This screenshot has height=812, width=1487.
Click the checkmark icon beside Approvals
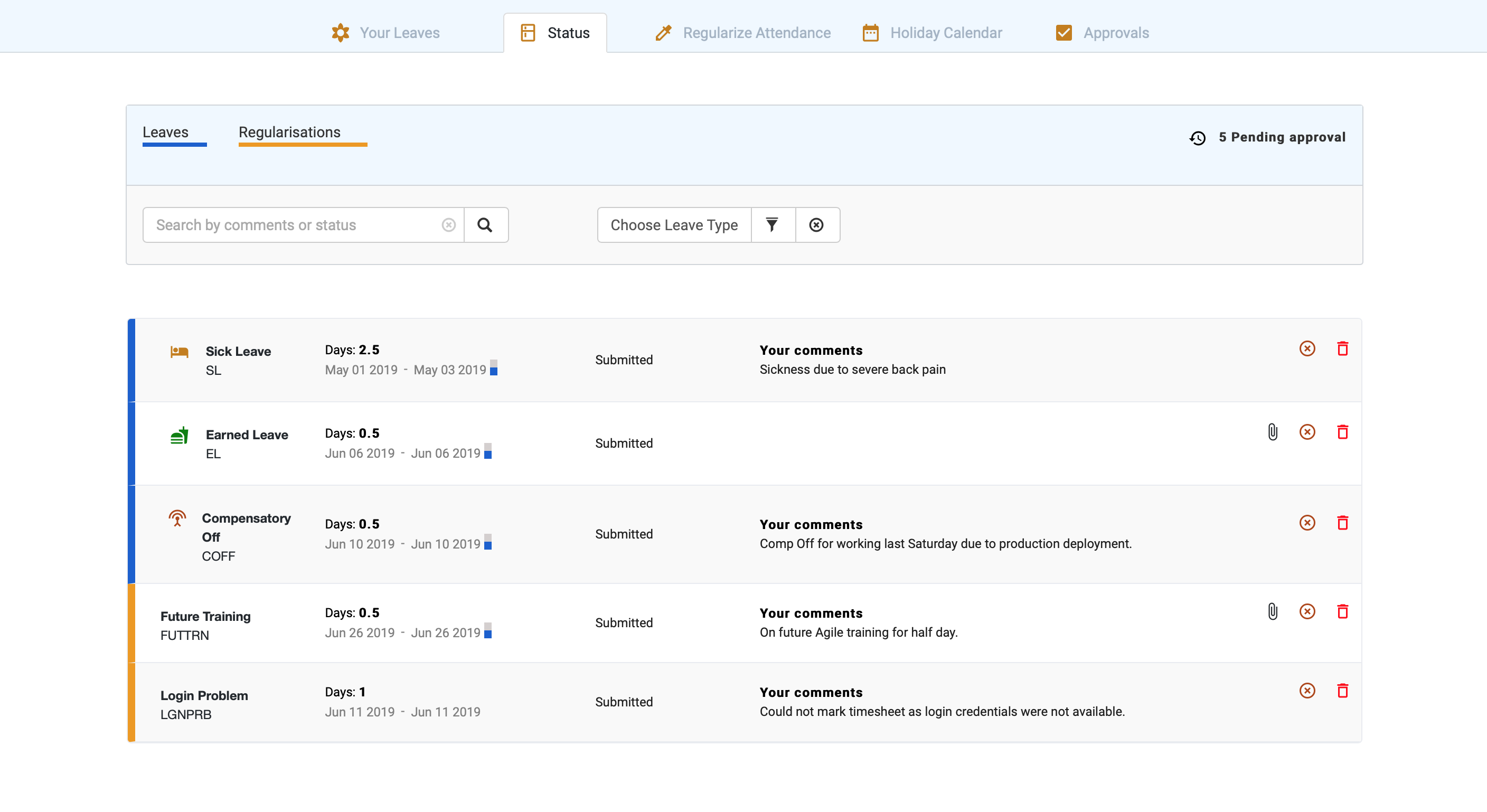[1064, 33]
